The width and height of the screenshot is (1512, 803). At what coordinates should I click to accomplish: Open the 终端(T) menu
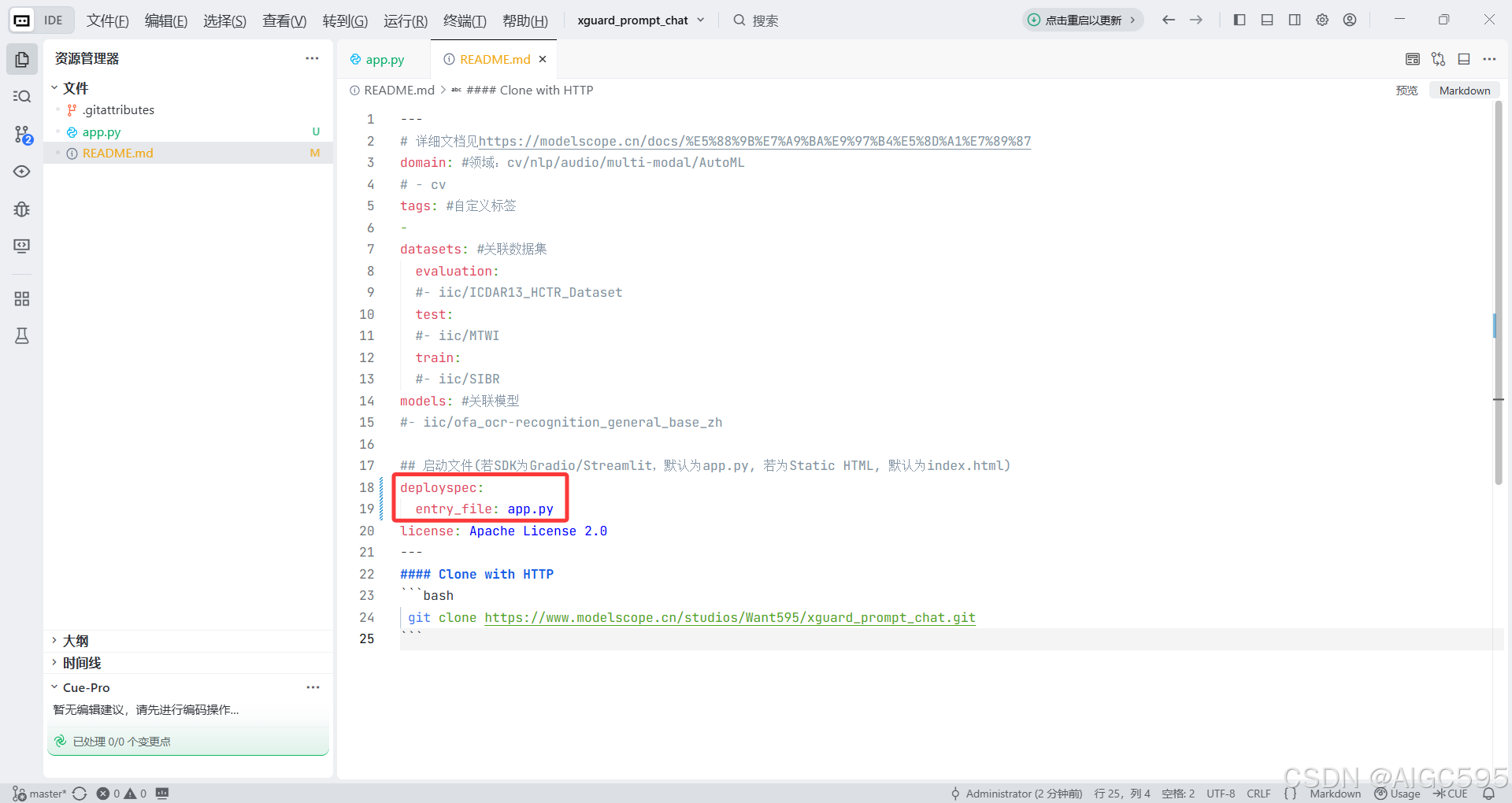coord(465,20)
